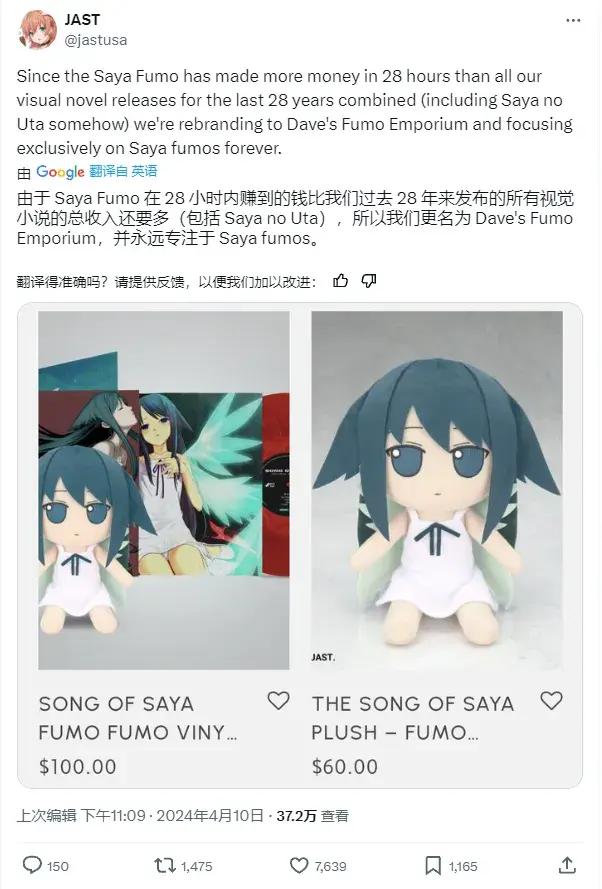Image resolution: width=602 pixels, height=889 pixels.
Task: Open the three-dot more options menu
Action: pos(573,21)
